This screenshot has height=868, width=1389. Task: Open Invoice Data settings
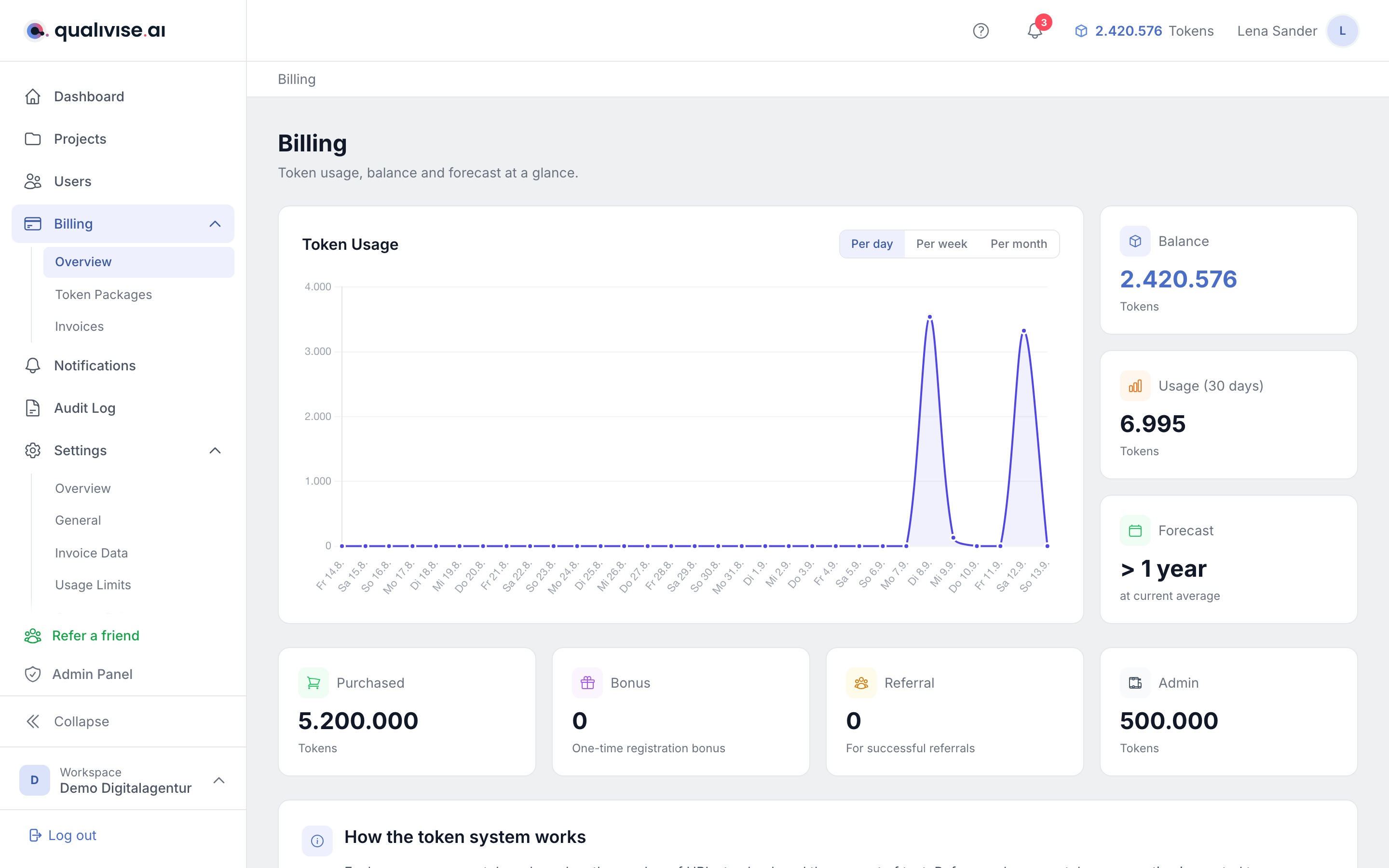(x=91, y=553)
